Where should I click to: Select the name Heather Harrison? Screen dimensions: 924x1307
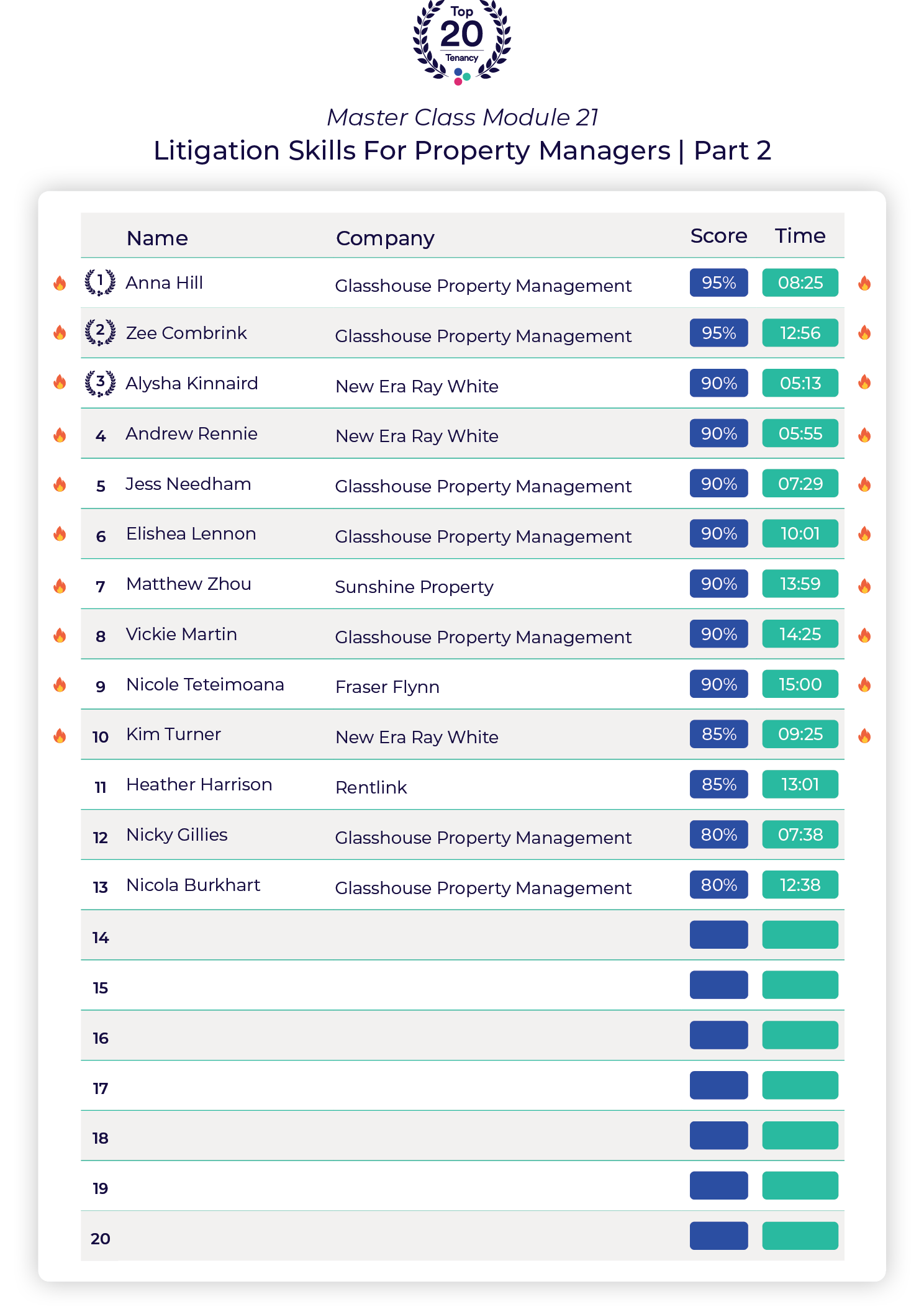tap(199, 785)
